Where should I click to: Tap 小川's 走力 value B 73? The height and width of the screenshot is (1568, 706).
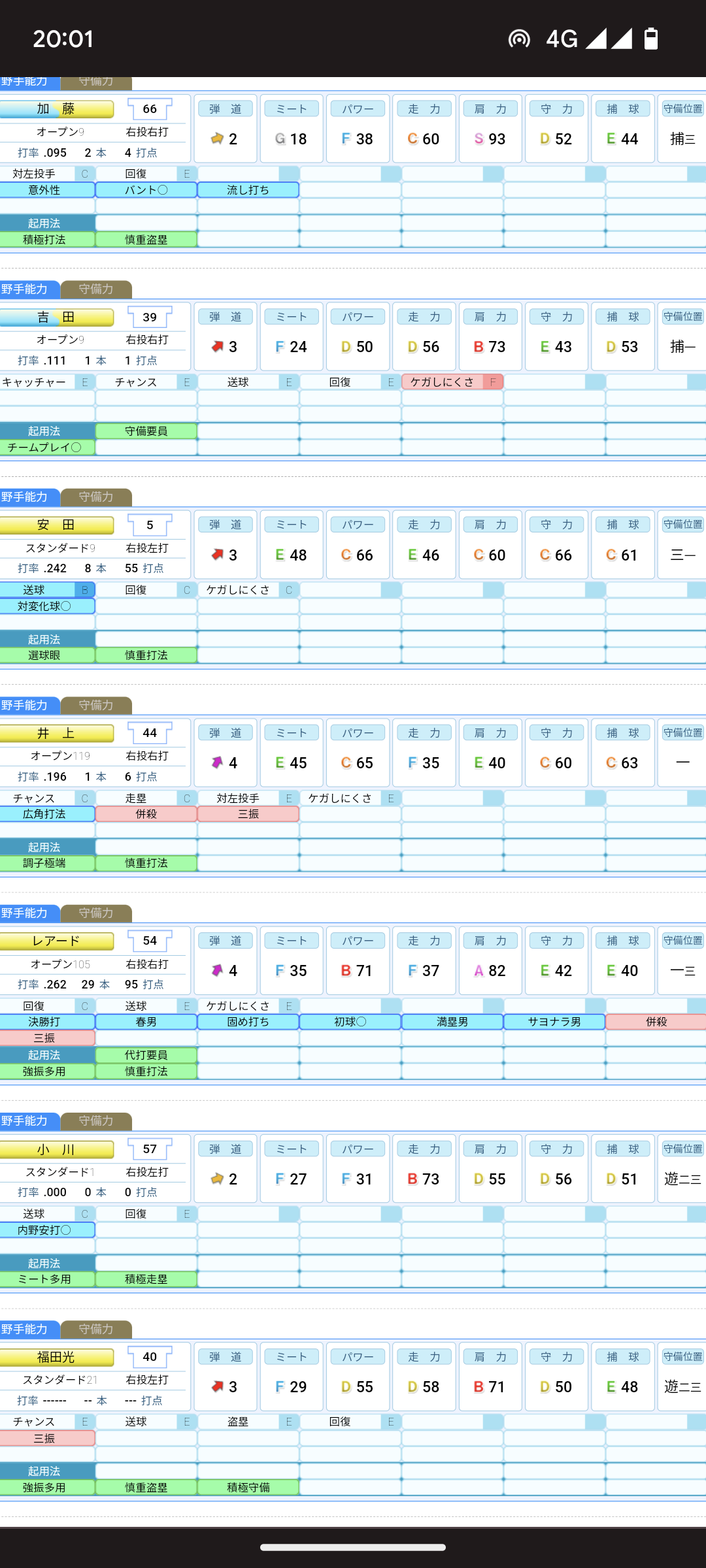[x=424, y=1179]
